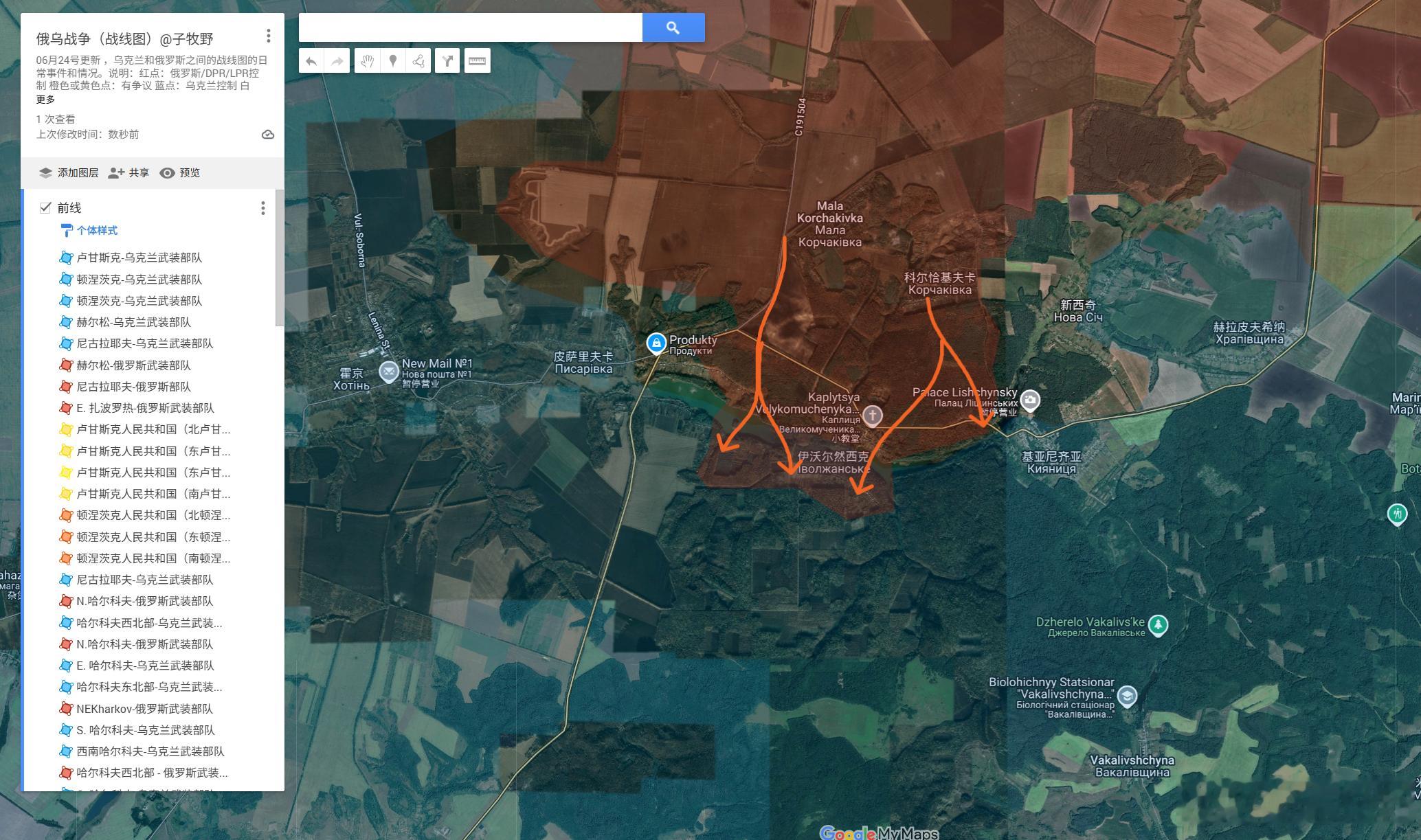Click the undo arrow tool

(x=311, y=61)
